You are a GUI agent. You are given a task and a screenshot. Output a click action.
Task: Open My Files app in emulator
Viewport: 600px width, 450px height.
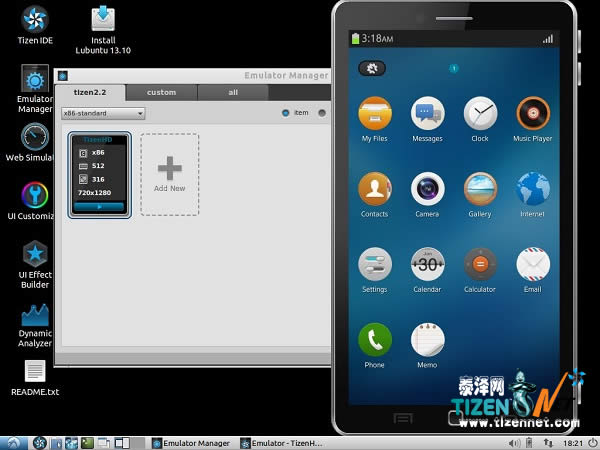(375, 120)
